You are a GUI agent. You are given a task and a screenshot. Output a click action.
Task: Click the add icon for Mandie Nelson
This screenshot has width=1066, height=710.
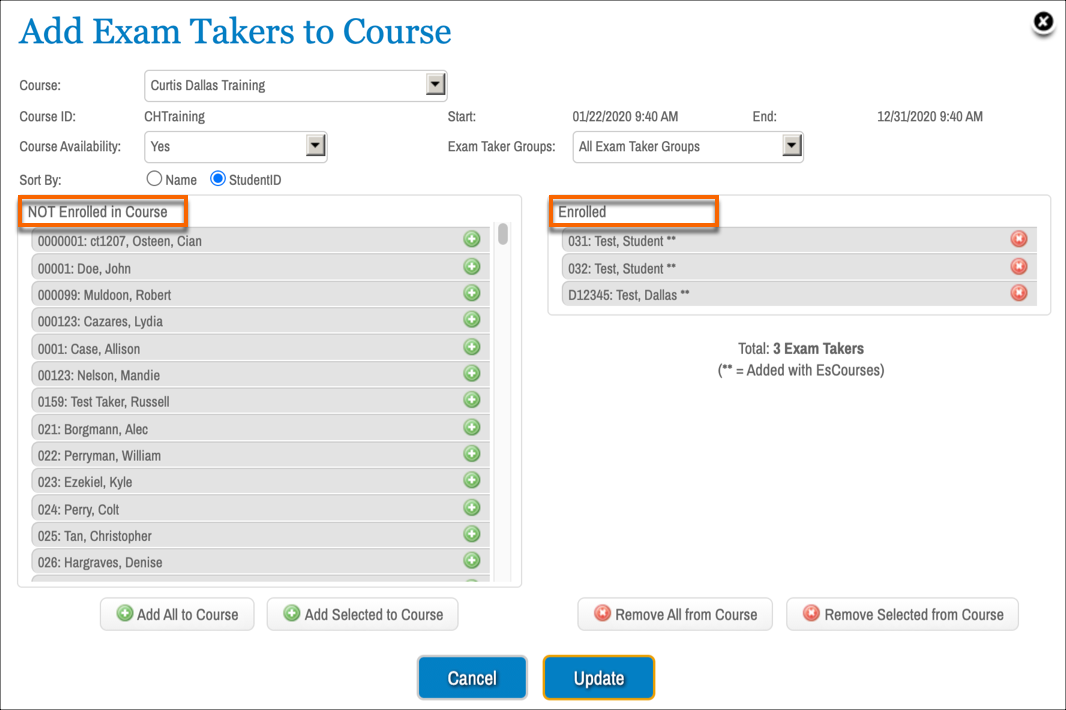(471, 374)
